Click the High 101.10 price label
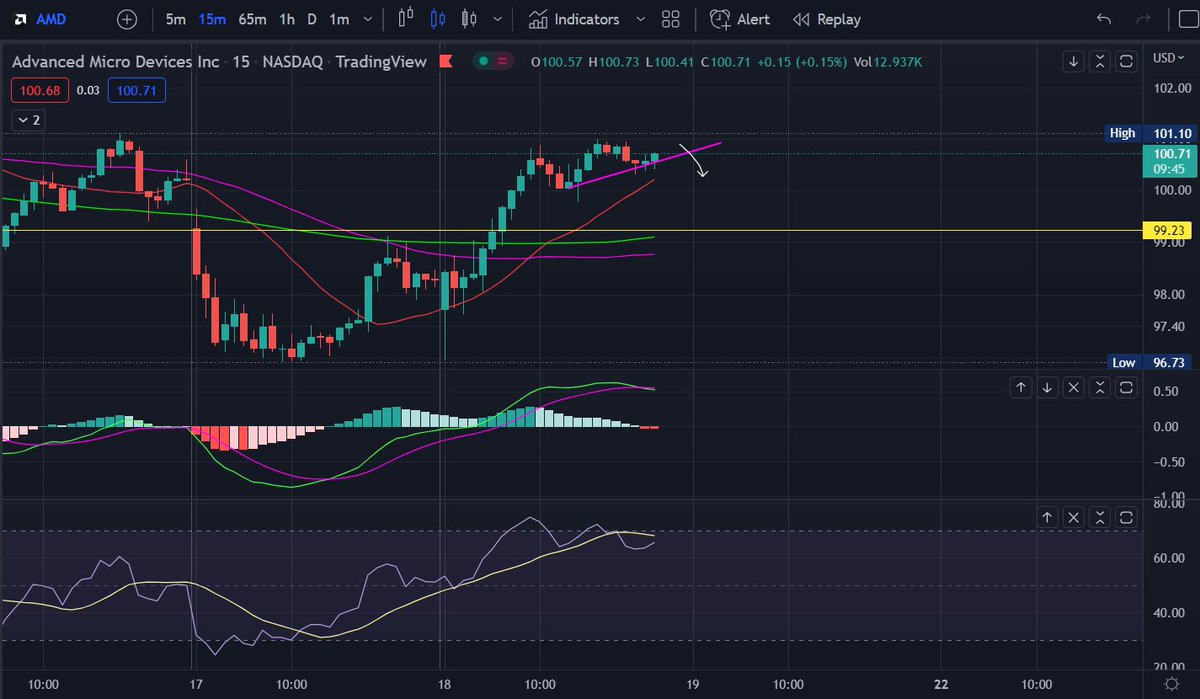 tap(1149, 133)
